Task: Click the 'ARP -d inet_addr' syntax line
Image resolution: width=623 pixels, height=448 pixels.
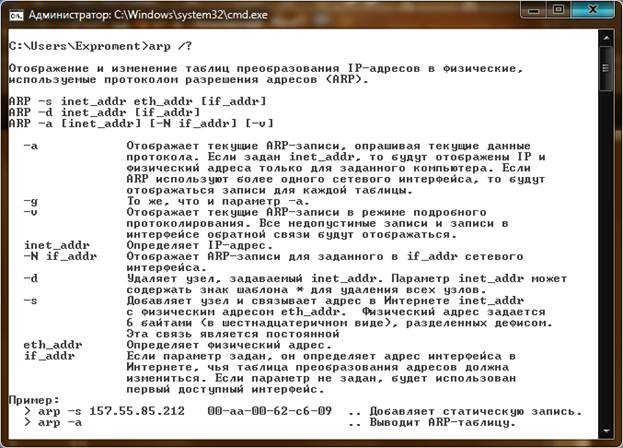Action: tap(104, 113)
